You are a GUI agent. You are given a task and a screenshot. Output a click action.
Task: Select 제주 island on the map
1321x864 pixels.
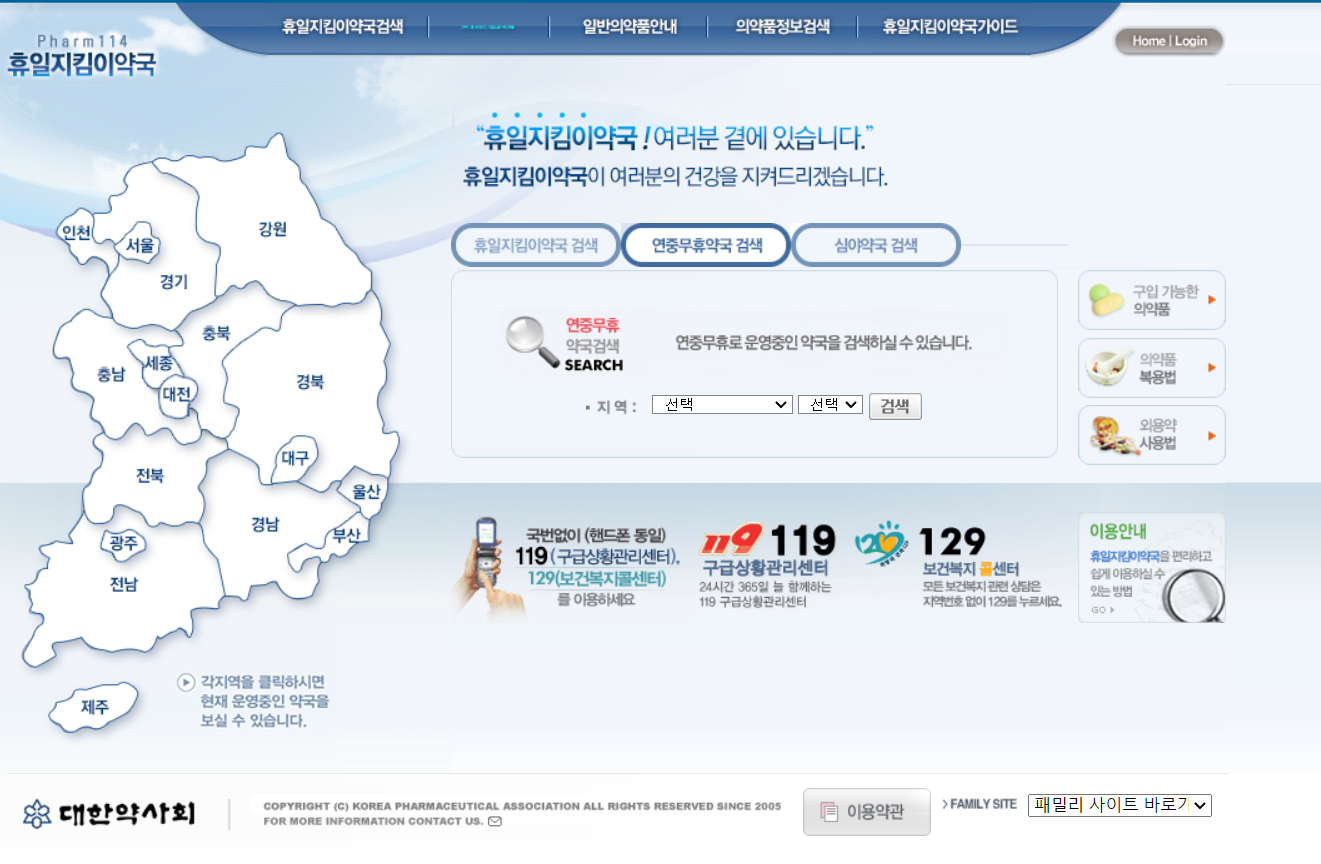tap(95, 706)
